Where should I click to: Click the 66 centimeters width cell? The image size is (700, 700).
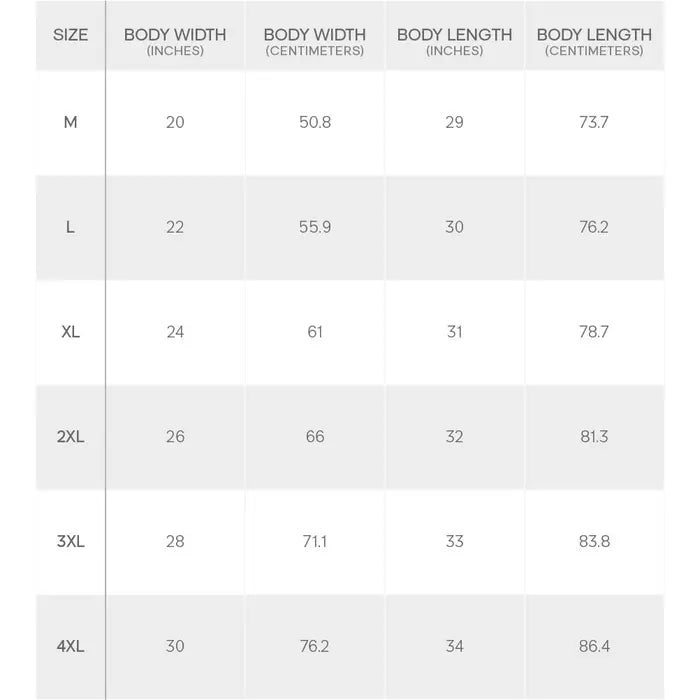pos(315,437)
